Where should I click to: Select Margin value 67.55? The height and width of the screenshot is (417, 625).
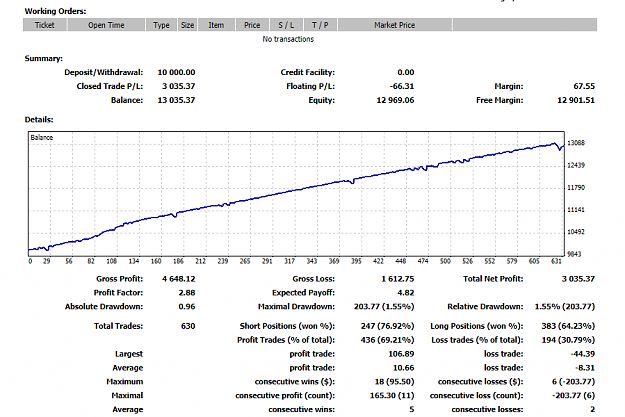tap(584, 86)
